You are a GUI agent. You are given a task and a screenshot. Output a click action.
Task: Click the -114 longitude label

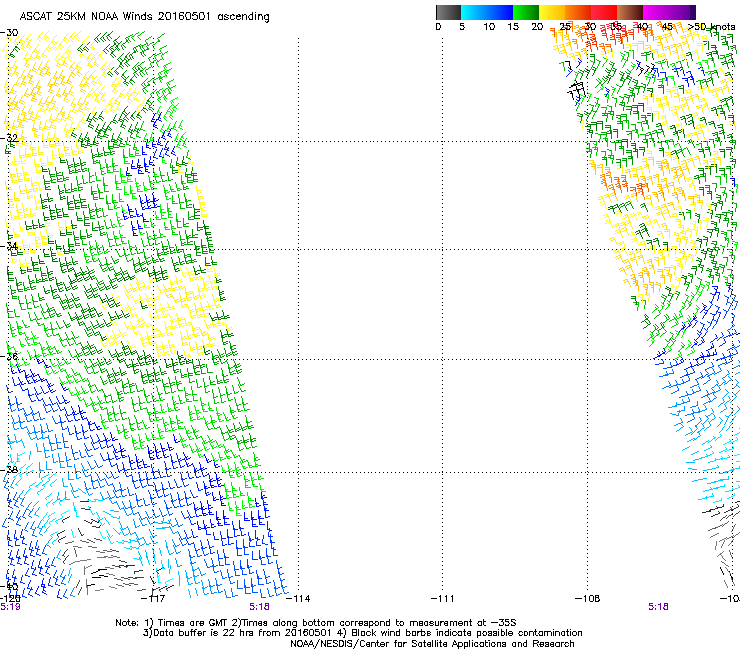tap(298, 599)
